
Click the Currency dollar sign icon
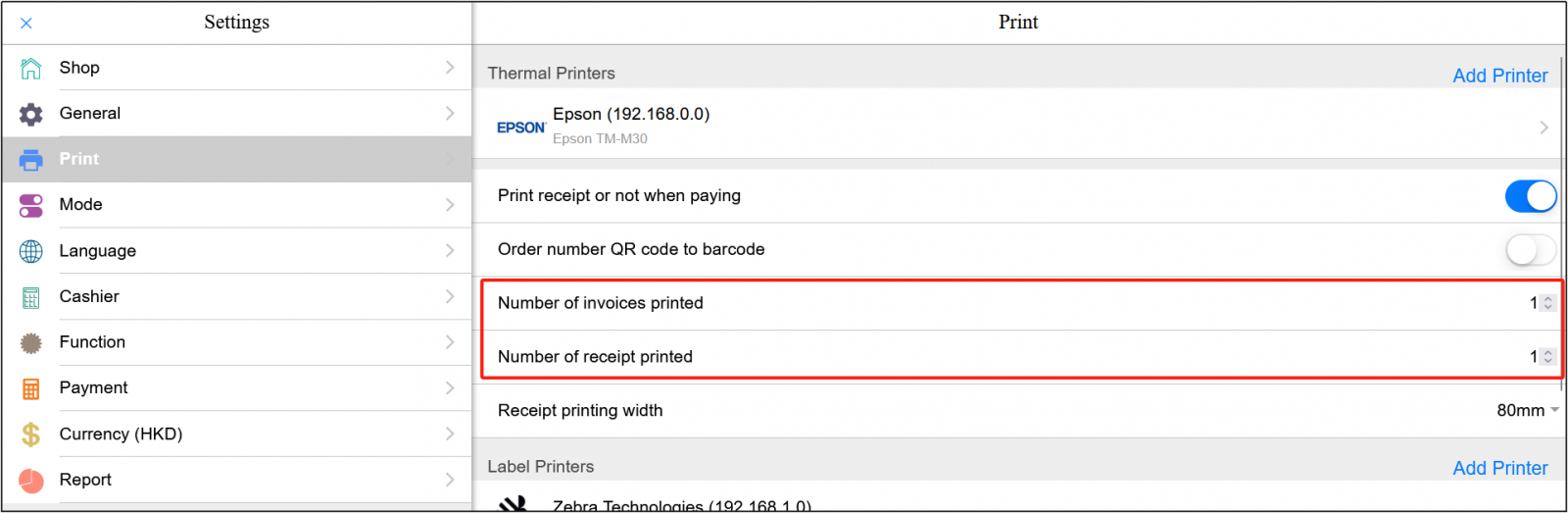point(31,435)
